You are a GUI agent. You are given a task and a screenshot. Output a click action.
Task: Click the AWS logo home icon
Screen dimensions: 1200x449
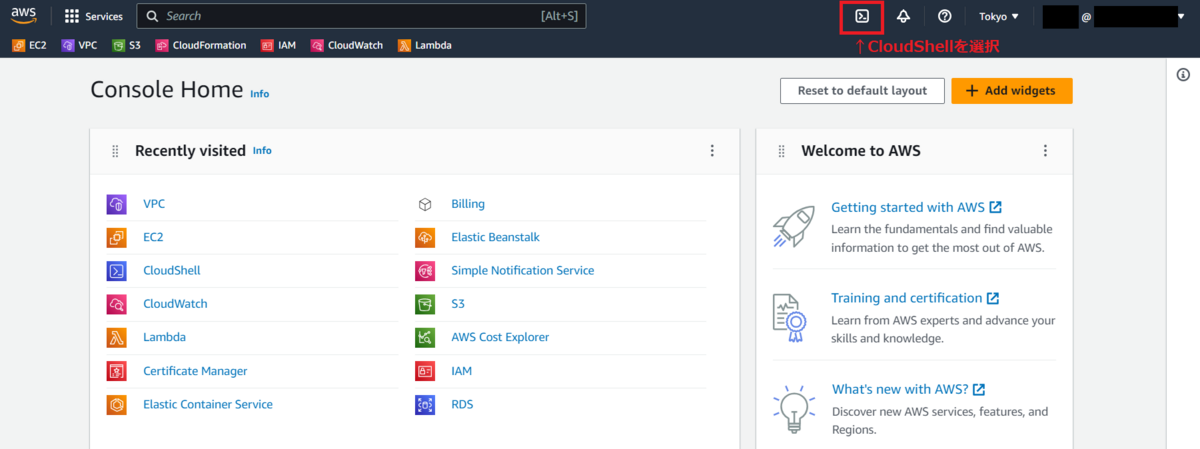[x=24, y=16]
